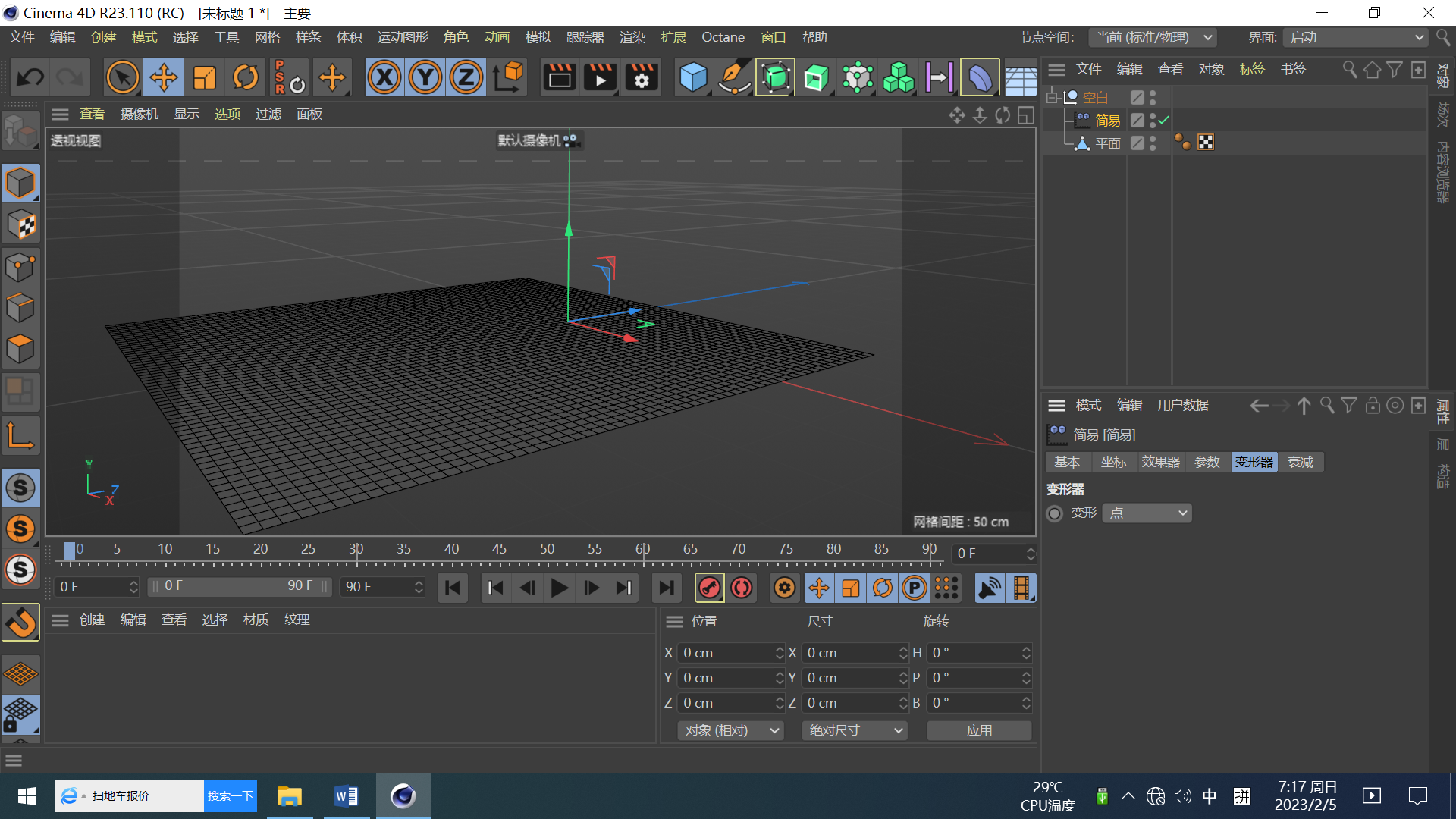Go to the start of animation
This screenshot has height=819, width=1456.
453,588
